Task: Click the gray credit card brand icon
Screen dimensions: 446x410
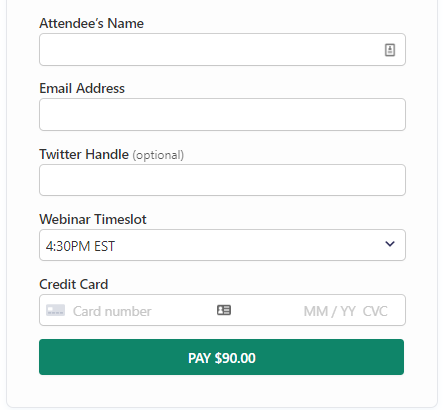Action: tap(55, 310)
